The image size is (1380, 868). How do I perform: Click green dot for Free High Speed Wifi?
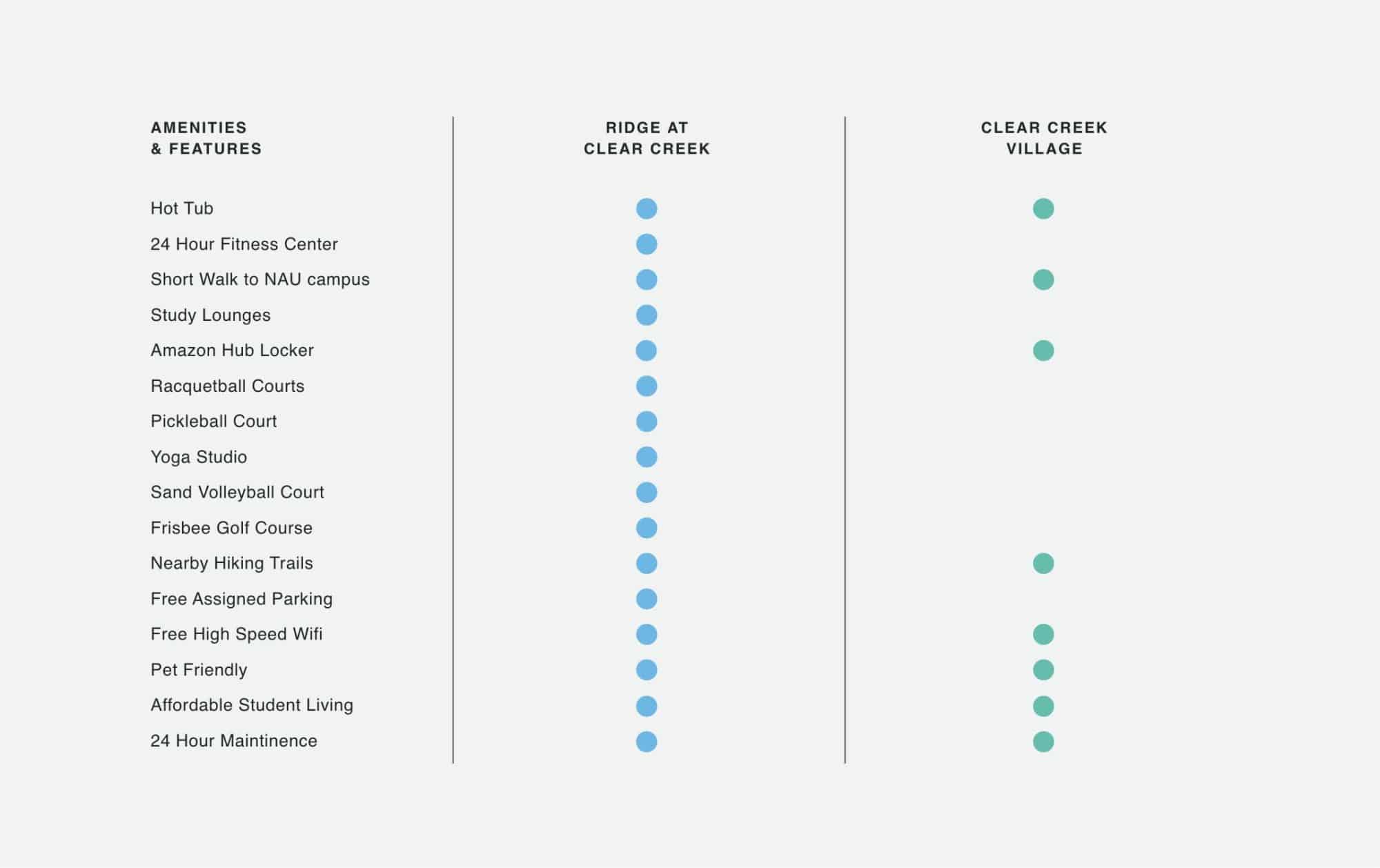tap(1043, 634)
